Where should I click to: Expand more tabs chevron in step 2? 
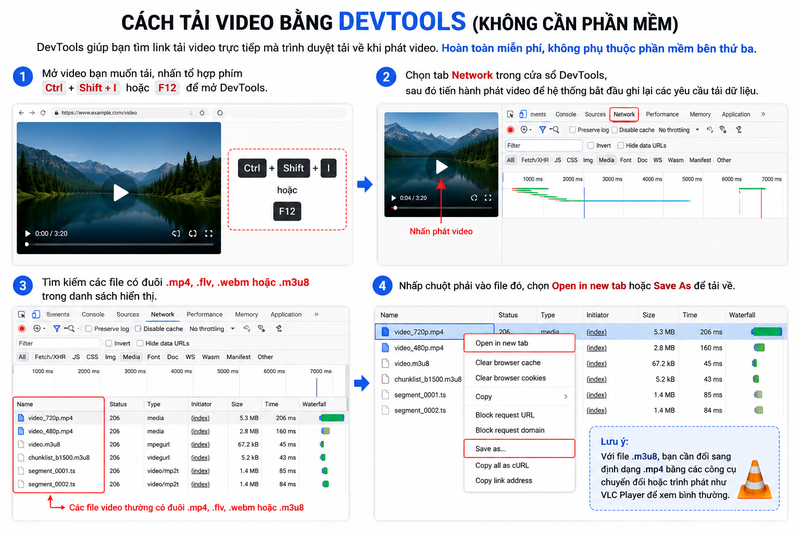[x=763, y=114]
